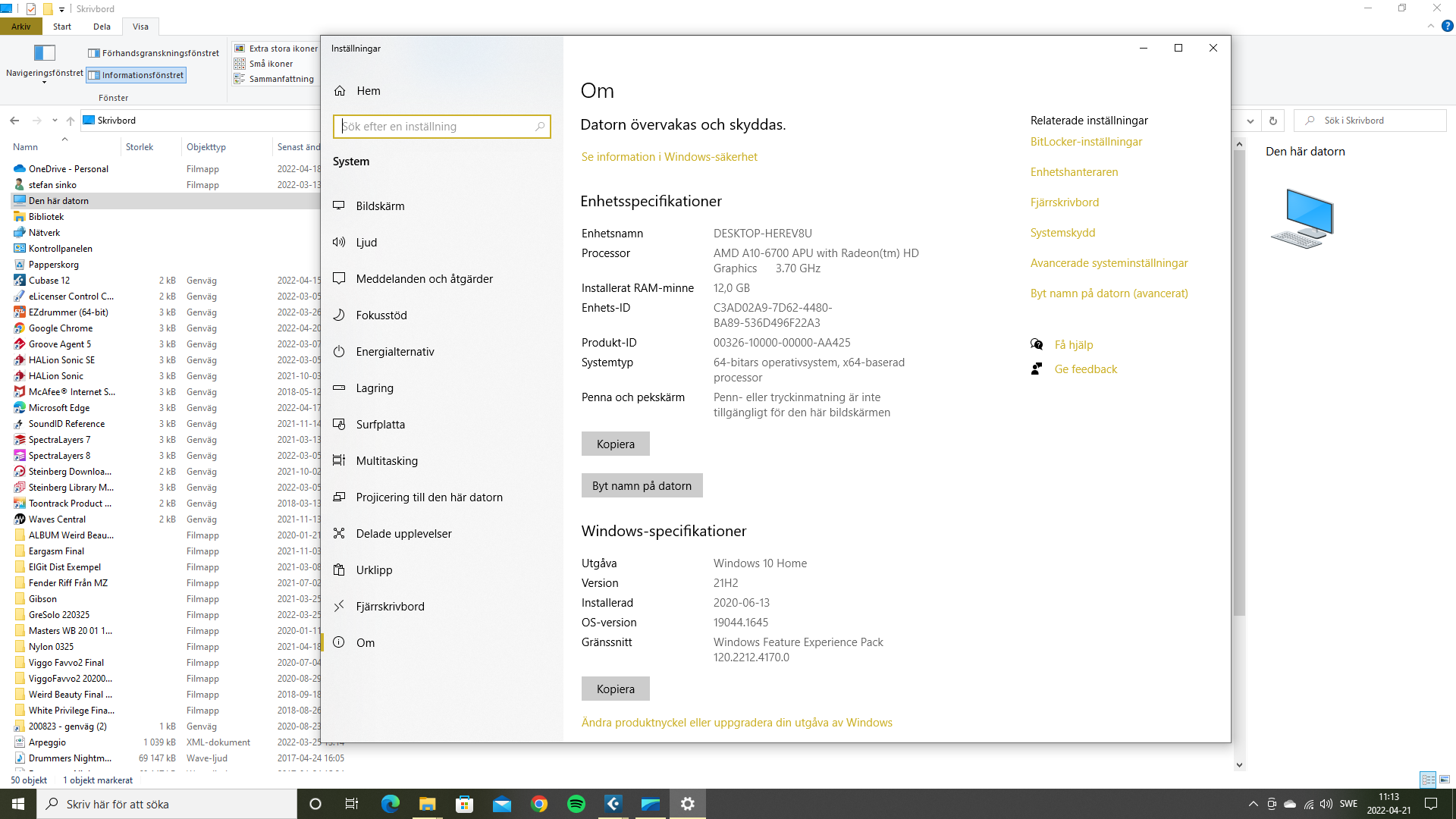Open Urklipp clipboard settings

tap(374, 570)
